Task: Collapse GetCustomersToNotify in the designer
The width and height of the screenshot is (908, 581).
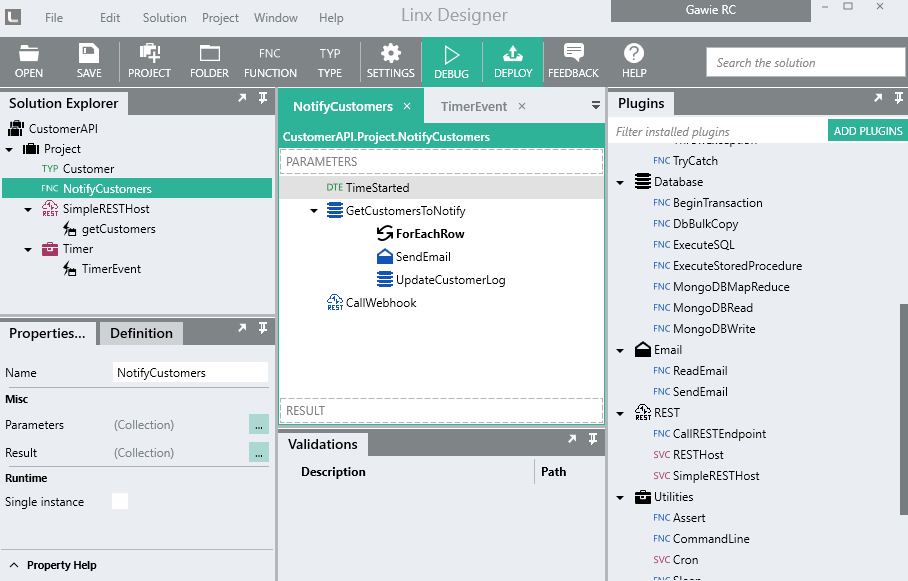Action: click(314, 211)
